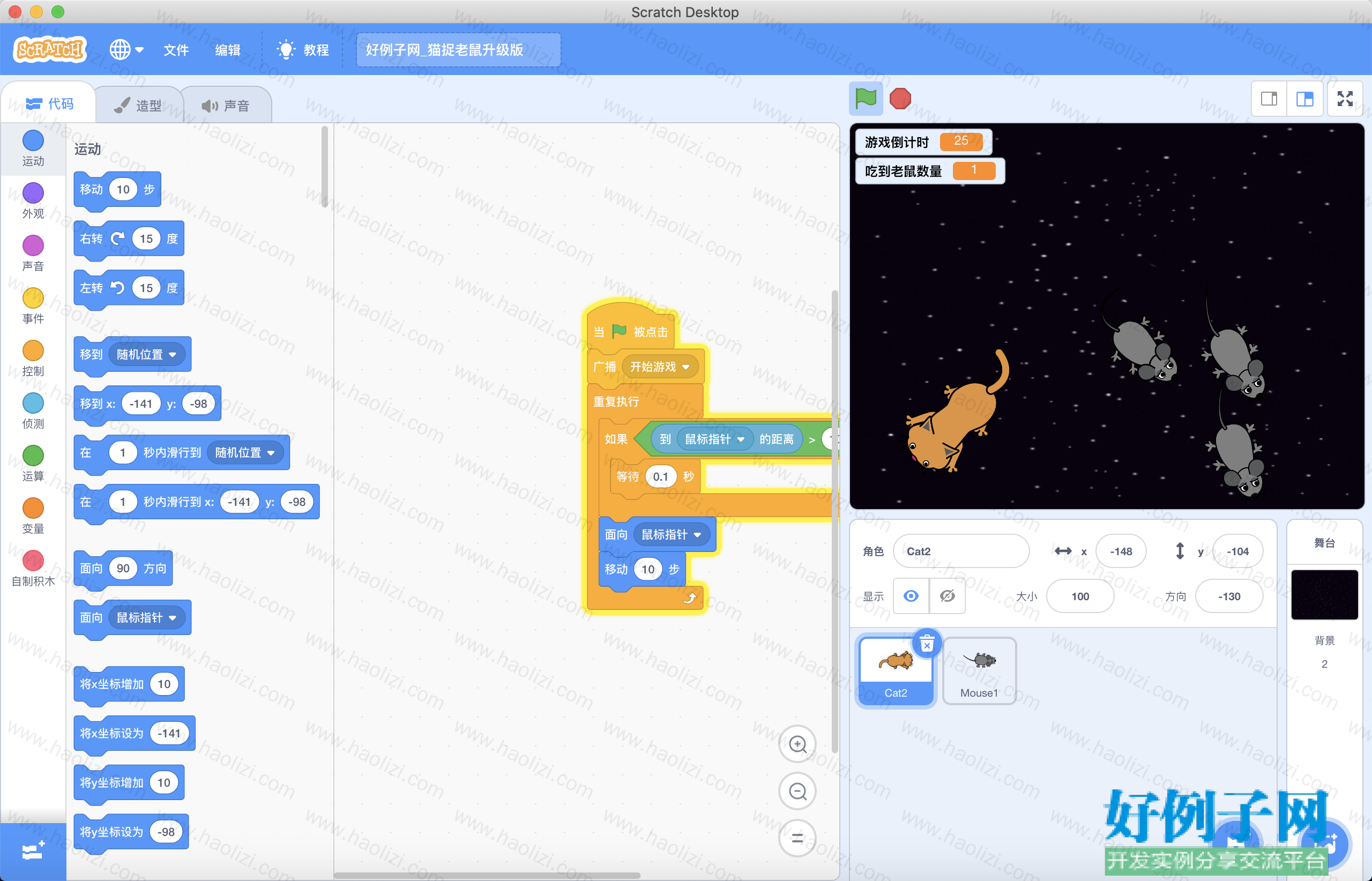This screenshot has width=1372, height=881.
Task: Click the macOS green maximize button
Action: (58, 11)
